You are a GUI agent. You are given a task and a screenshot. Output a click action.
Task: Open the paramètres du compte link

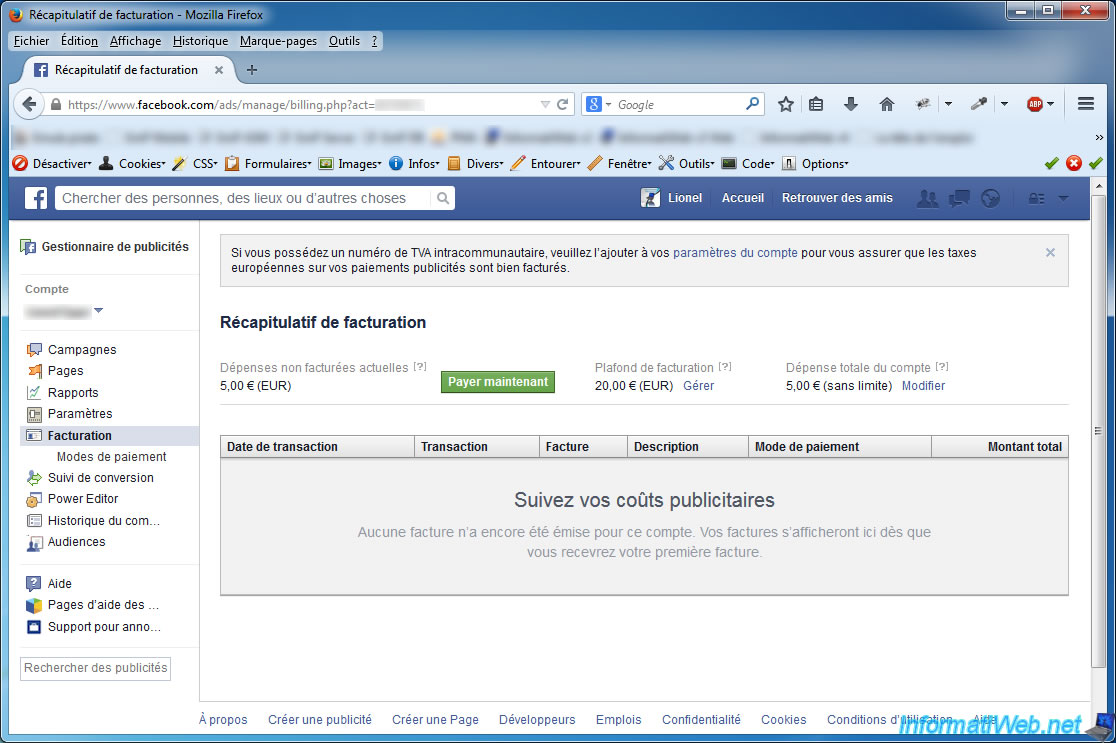[x=735, y=253]
